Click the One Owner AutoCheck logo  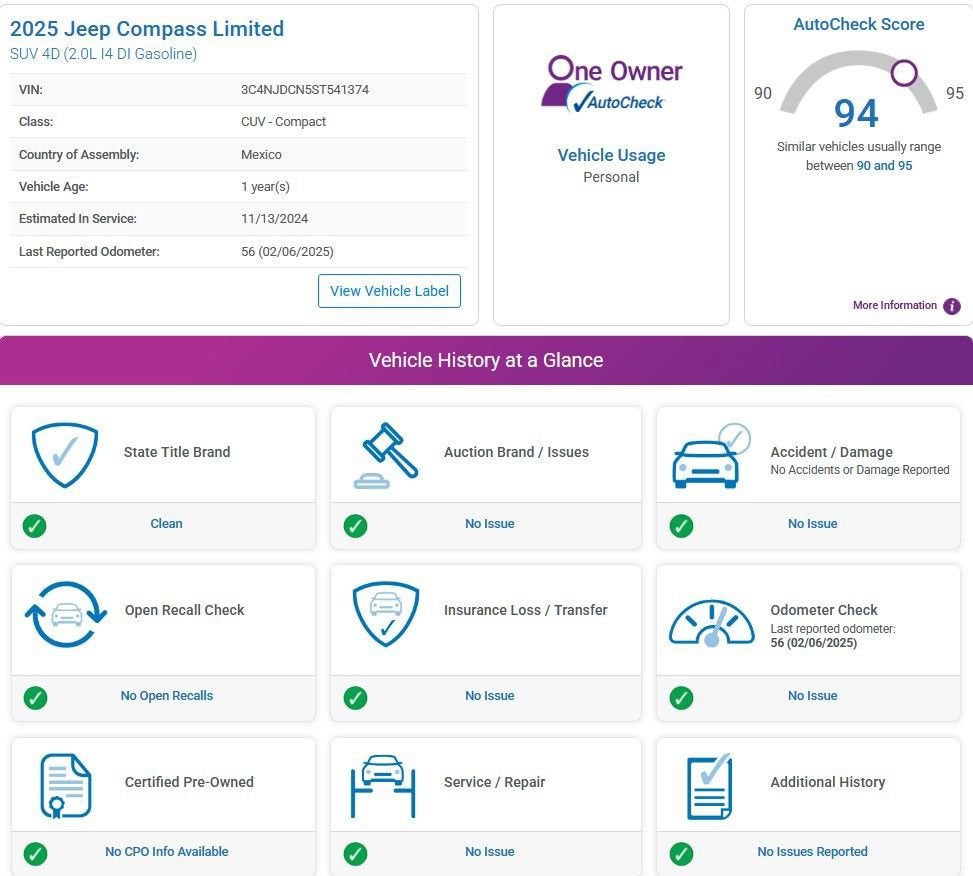(612, 84)
